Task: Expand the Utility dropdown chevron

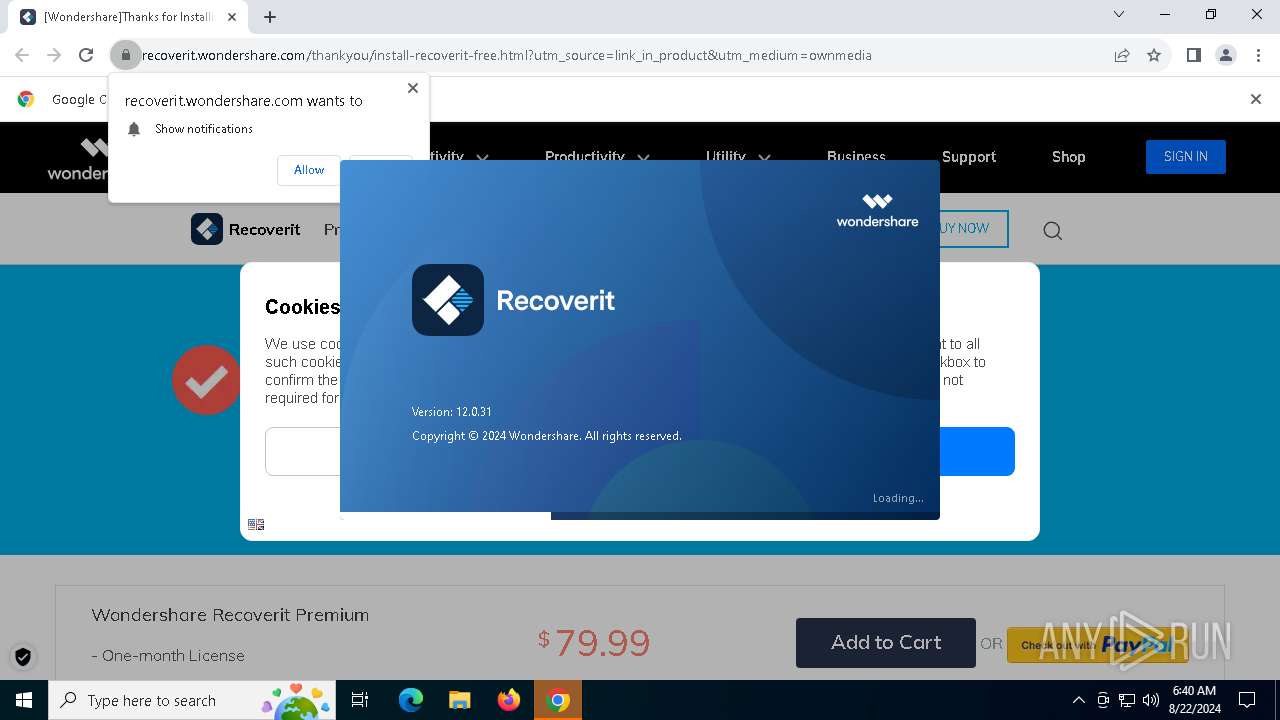Action: [764, 158]
